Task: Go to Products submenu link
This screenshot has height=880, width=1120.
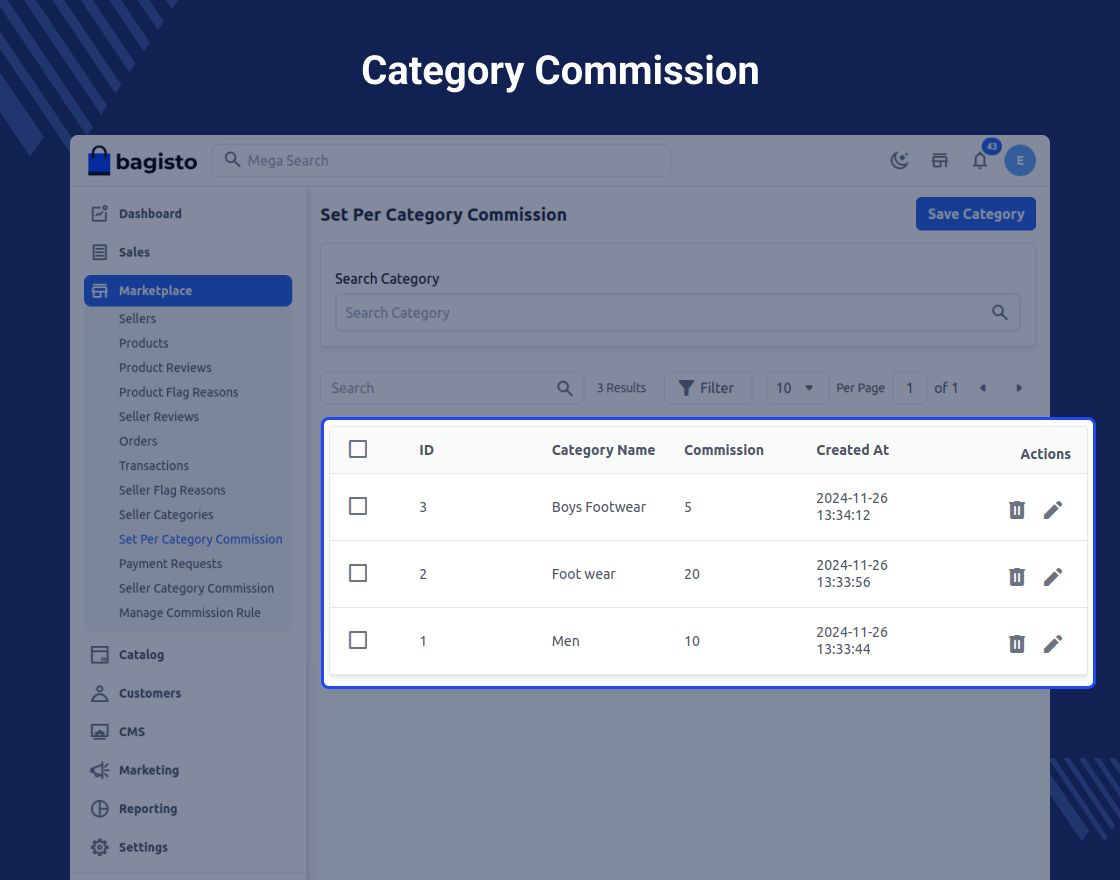Action: [x=144, y=343]
